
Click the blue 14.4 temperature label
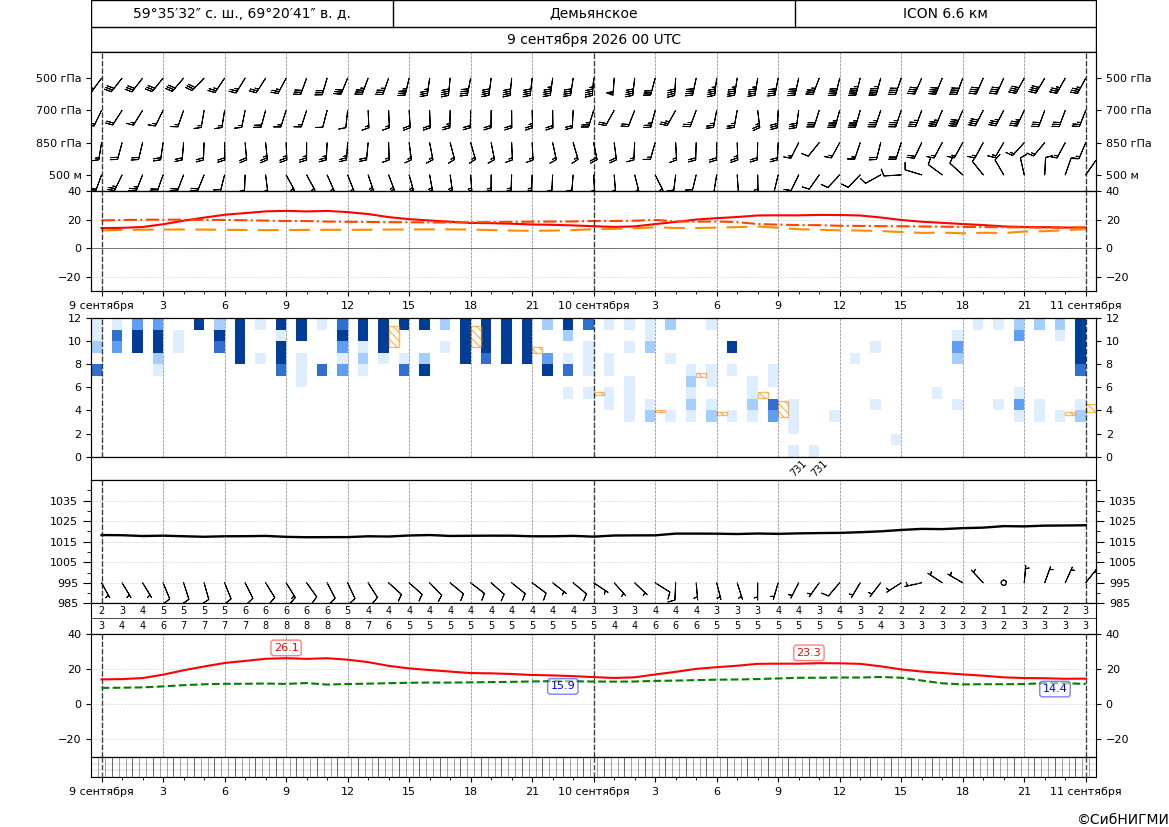[x=1054, y=688]
